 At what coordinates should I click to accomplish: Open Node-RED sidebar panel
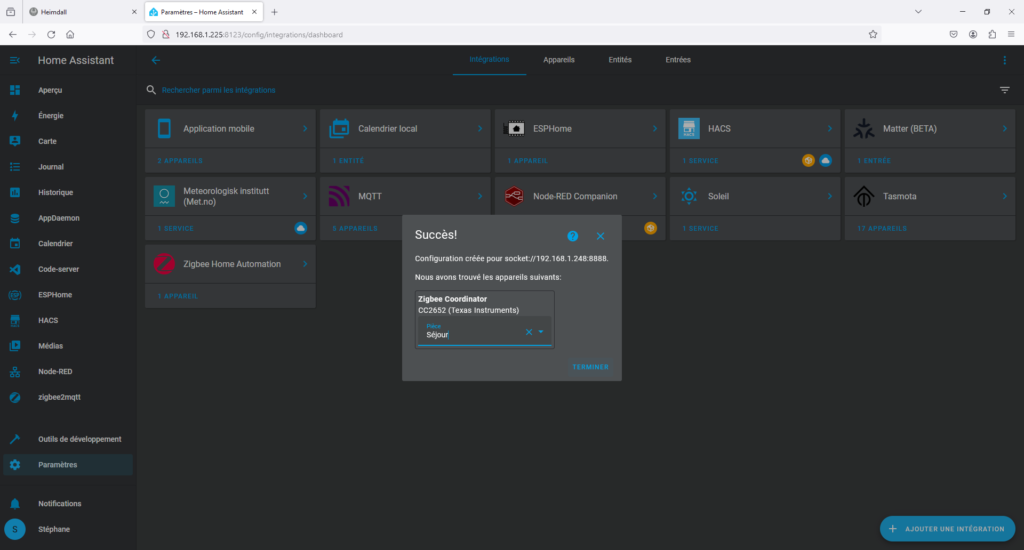pos(68,371)
